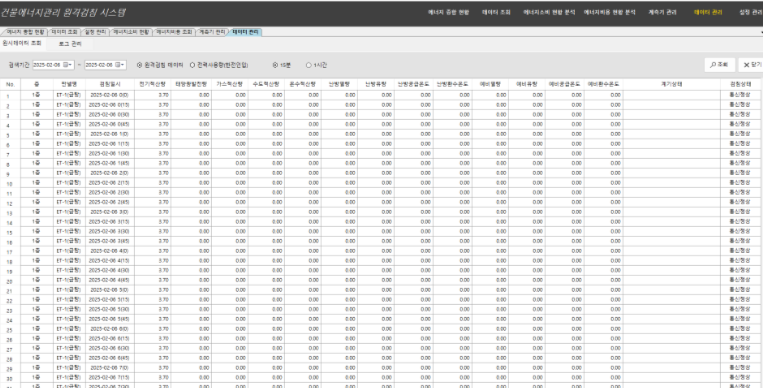Click the magnifier icon in 조회 button

pyautogui.click(x=713, y=65)
